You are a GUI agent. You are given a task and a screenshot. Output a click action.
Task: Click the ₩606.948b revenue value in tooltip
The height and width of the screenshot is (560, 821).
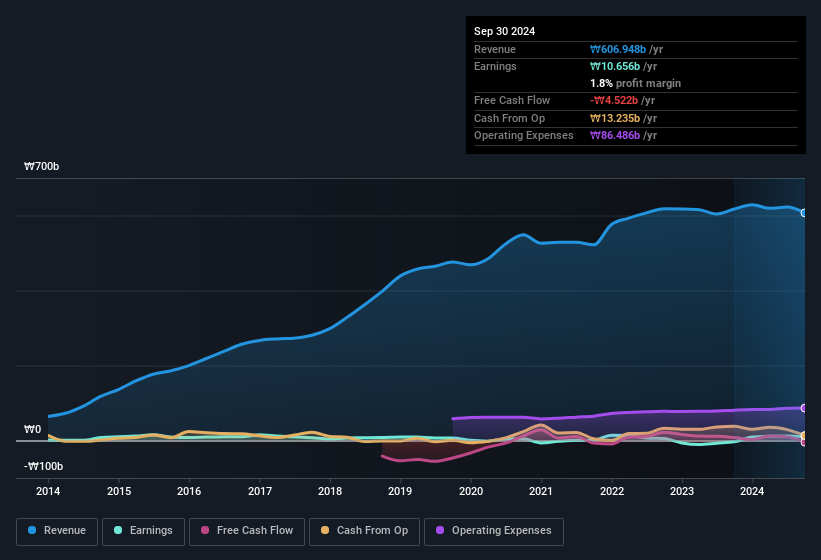(618, 49)
